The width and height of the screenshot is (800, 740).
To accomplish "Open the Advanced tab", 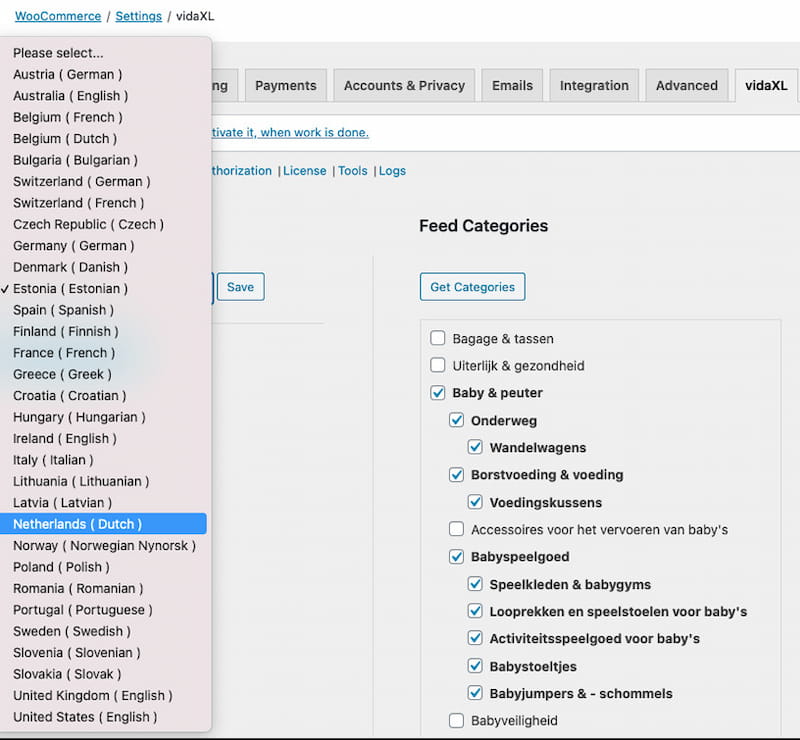I will point(687,85).
